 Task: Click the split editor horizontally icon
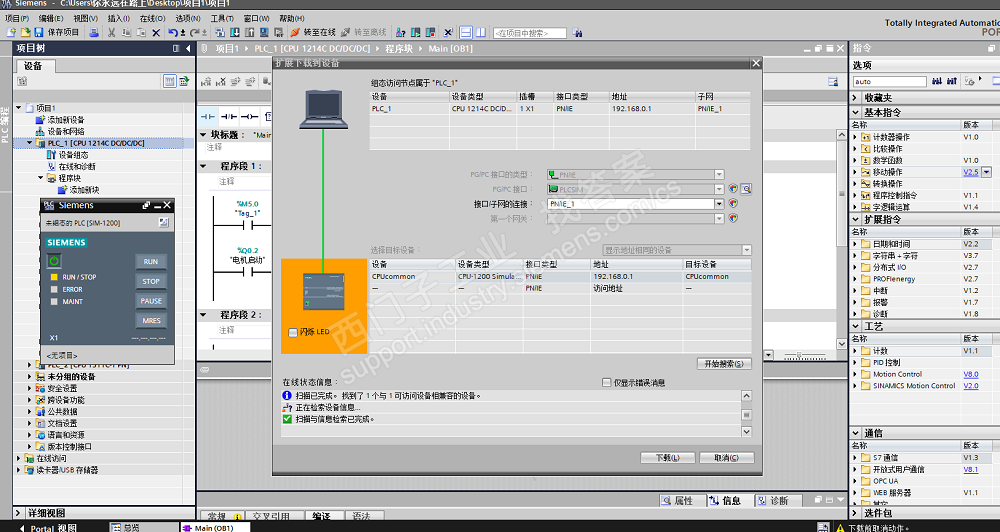coord(466,33)
